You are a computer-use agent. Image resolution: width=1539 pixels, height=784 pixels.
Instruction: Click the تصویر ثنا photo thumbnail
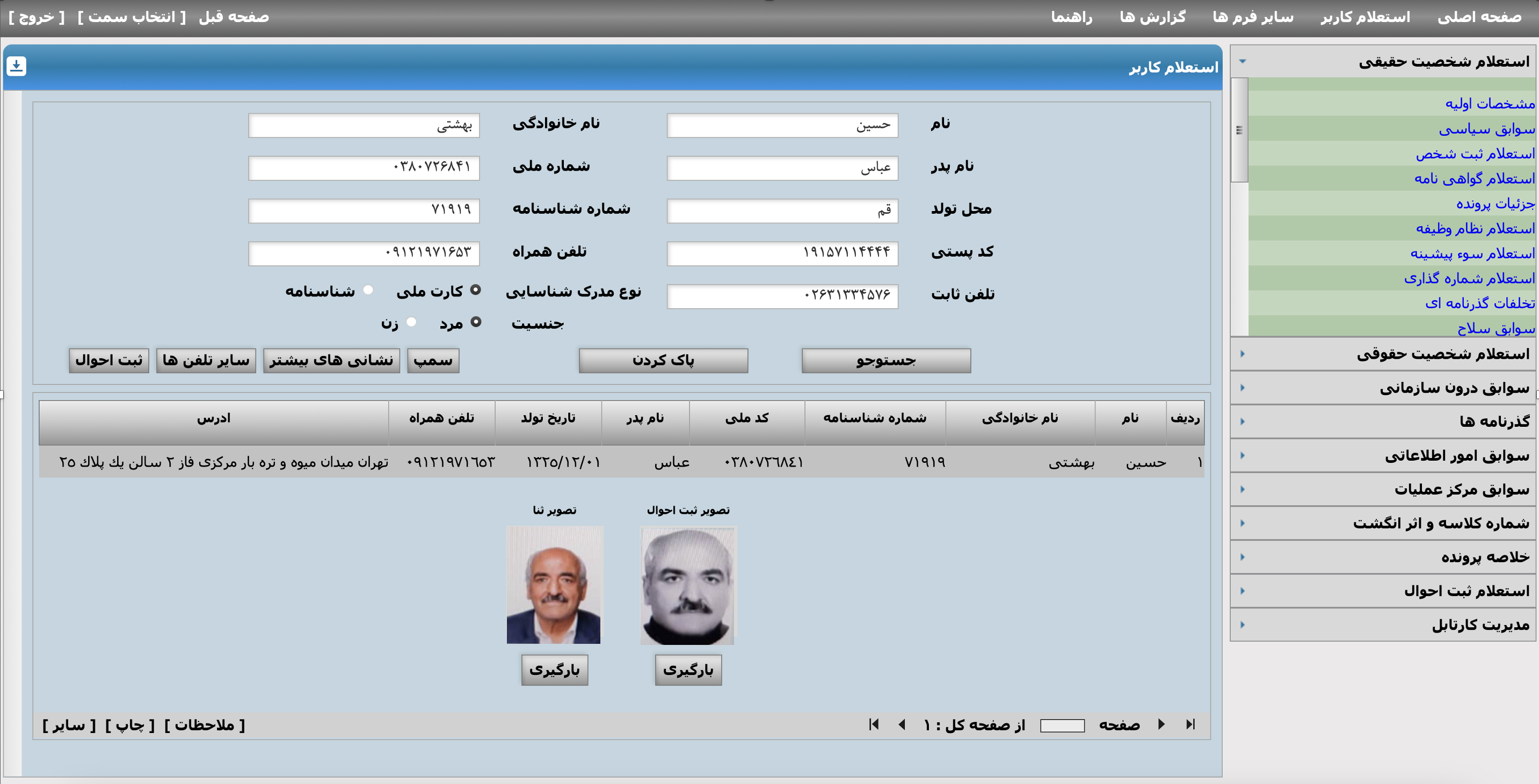click(554, 585)
